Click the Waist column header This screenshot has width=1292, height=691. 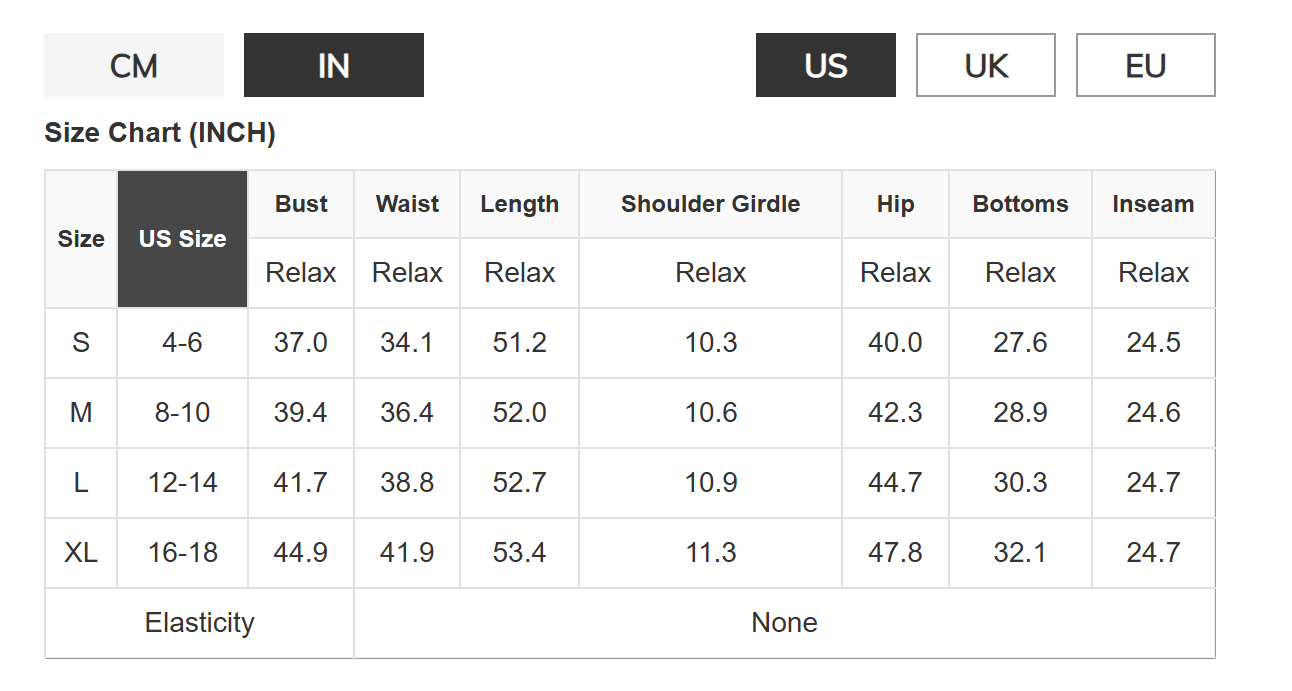point(407,204)
